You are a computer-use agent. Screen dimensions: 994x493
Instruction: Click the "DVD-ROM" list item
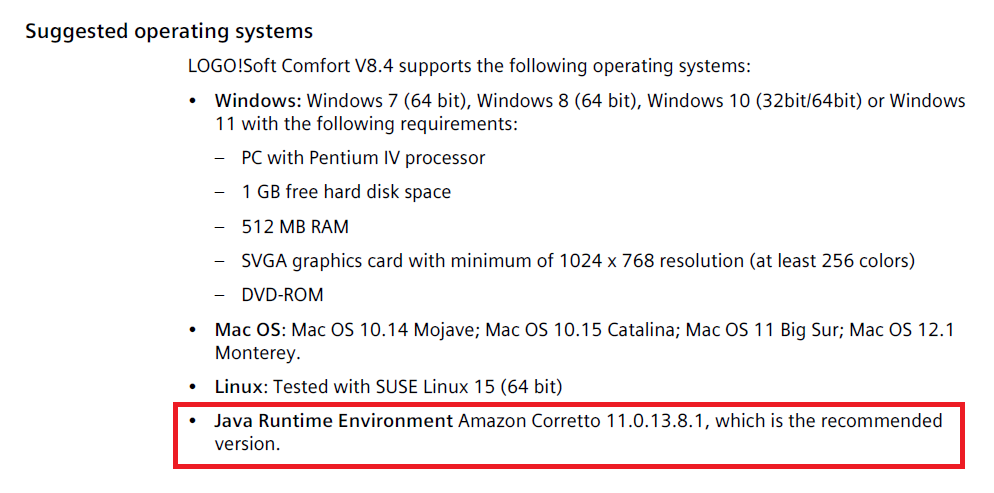(x=282, y=295)
